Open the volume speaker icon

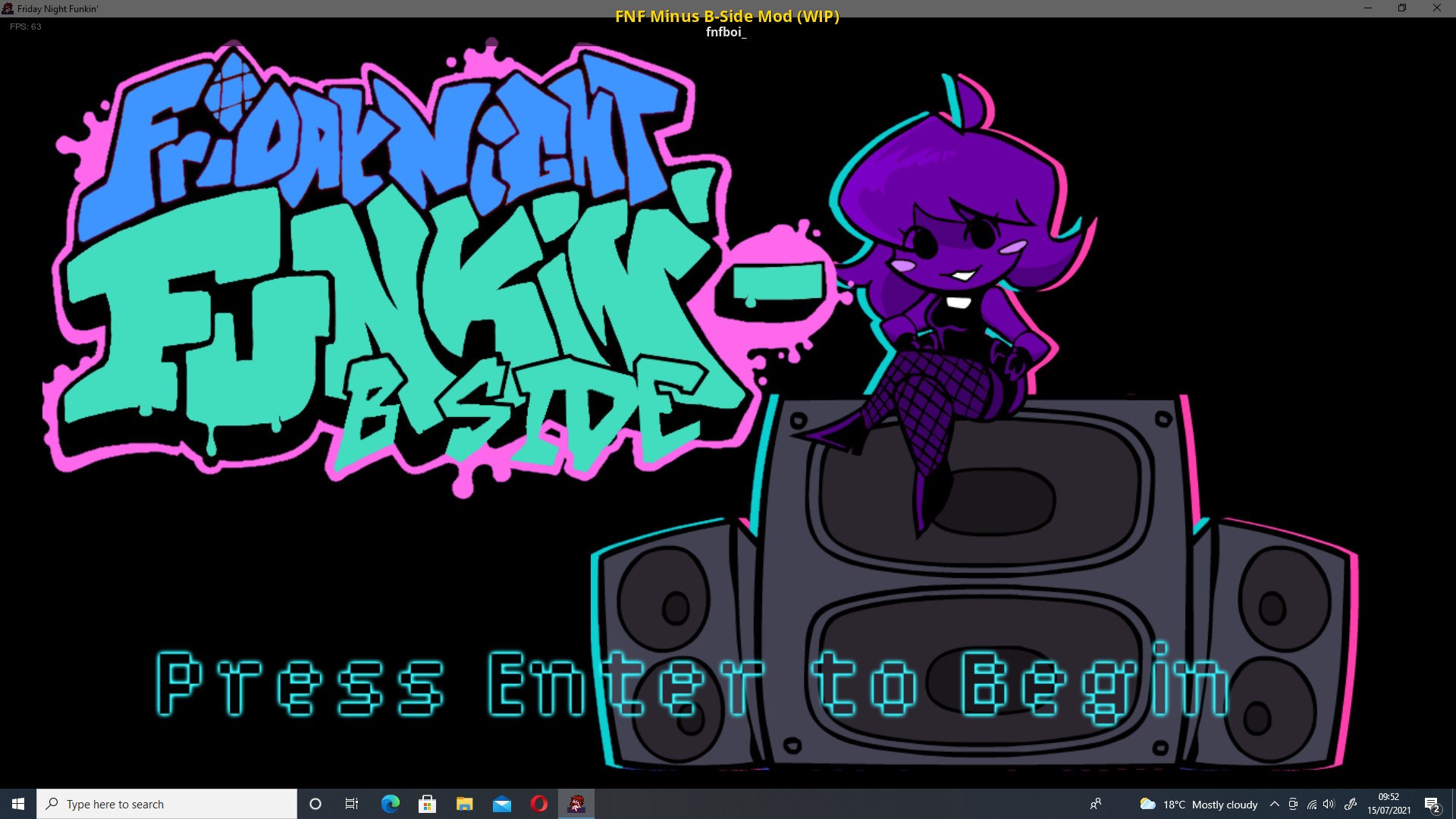coord(1329,804)
